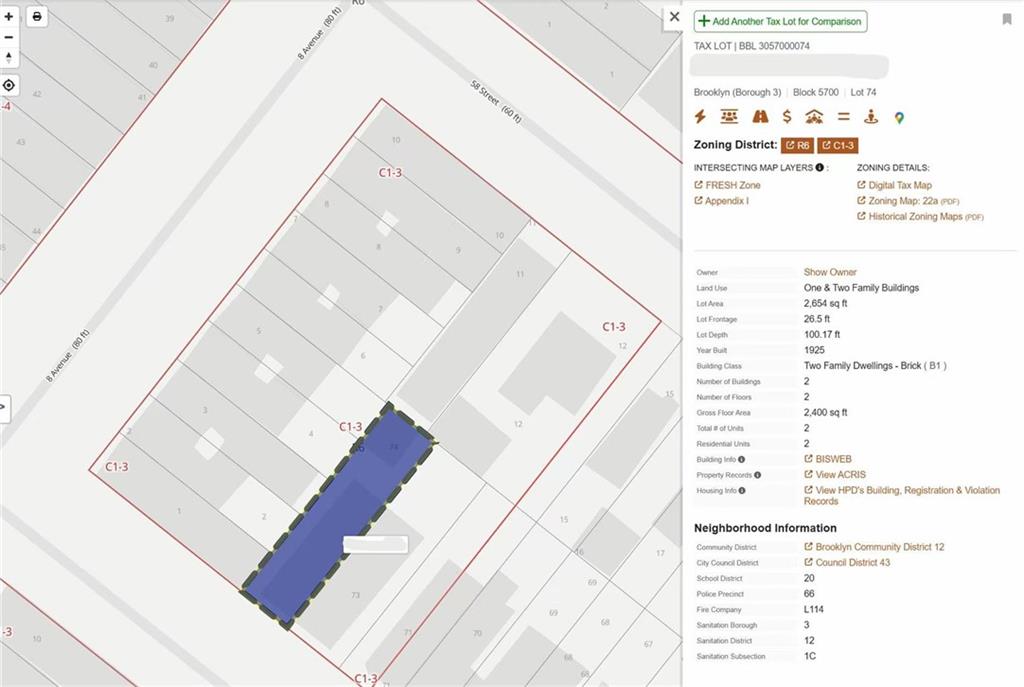
Task: Expand the collapsed left sidebar arrow
Action: tap(4, 408)
